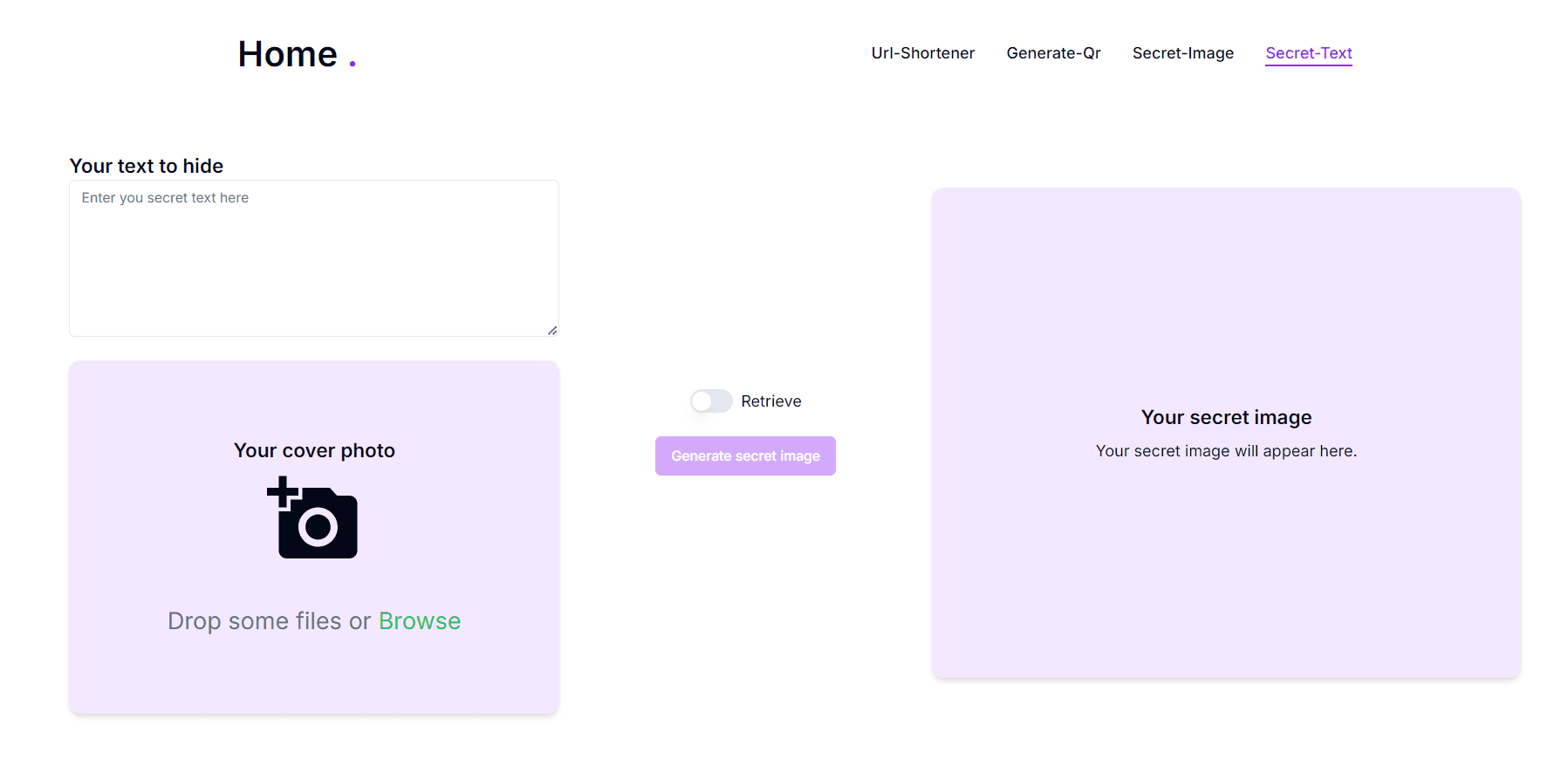1568x767 pixels.
Task: Click the 'Drop some files or' text
Action: click(x=270, y=620)
